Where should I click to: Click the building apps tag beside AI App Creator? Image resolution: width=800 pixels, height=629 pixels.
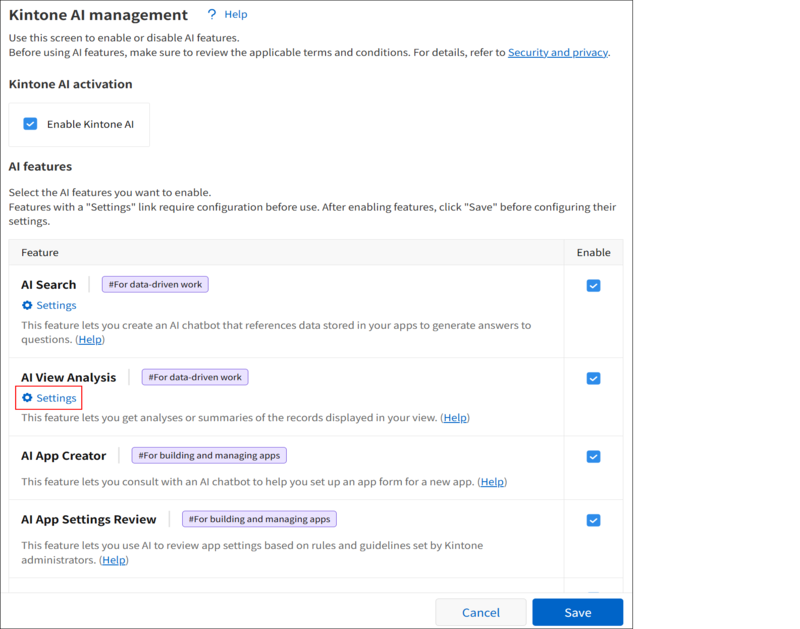[209, 455]
